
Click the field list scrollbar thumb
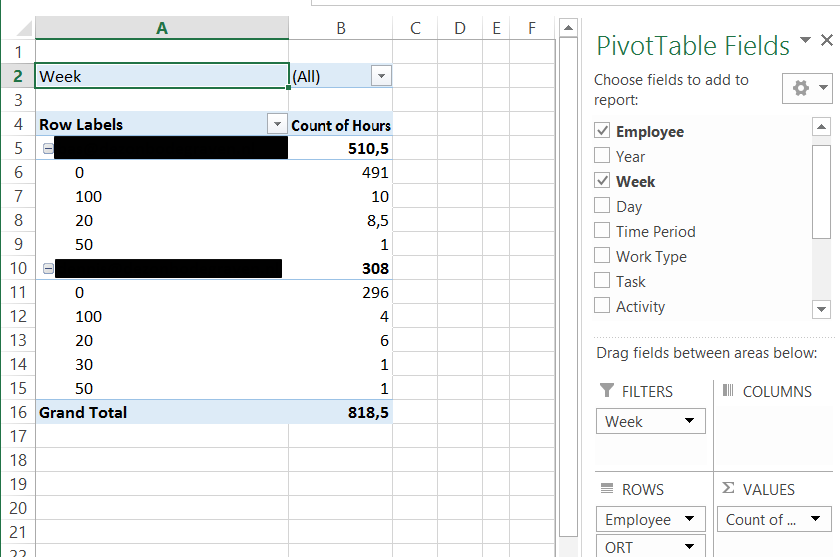pos(821,192)
